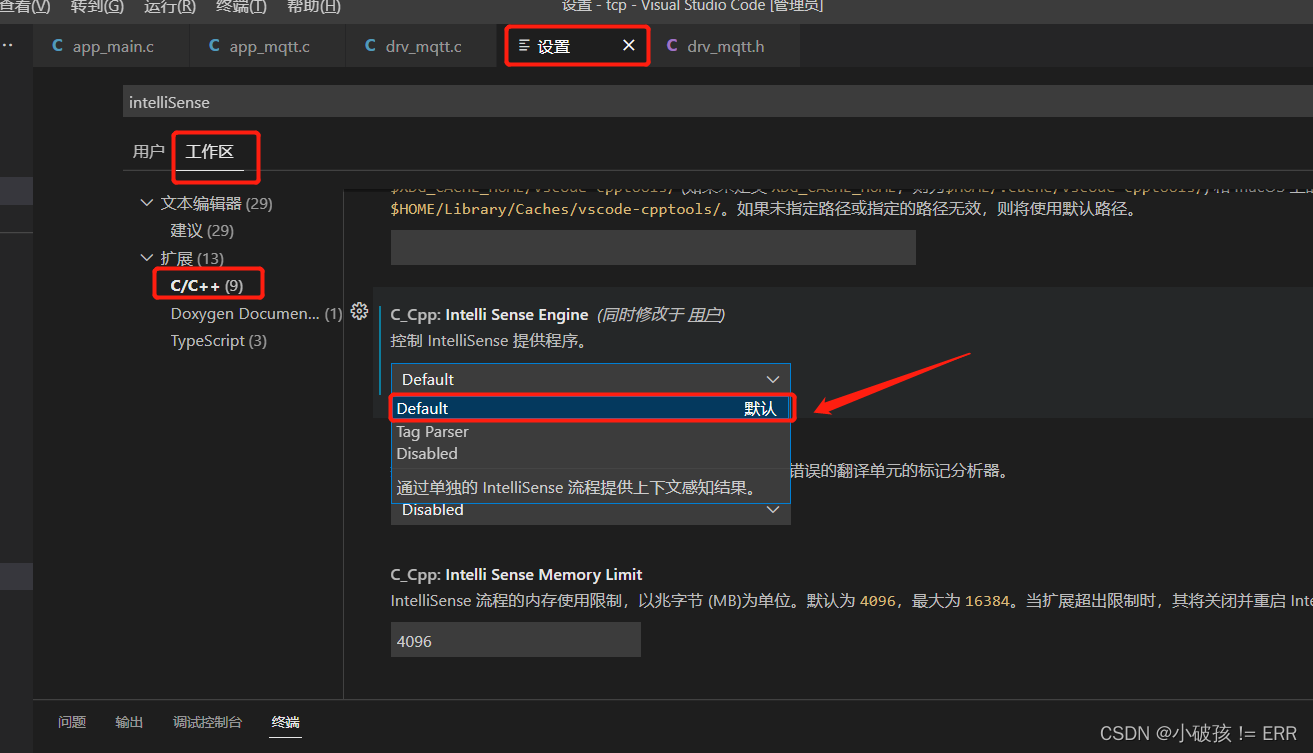
Task: Open the 终端 panel tab
Action: tap(285, 722)
